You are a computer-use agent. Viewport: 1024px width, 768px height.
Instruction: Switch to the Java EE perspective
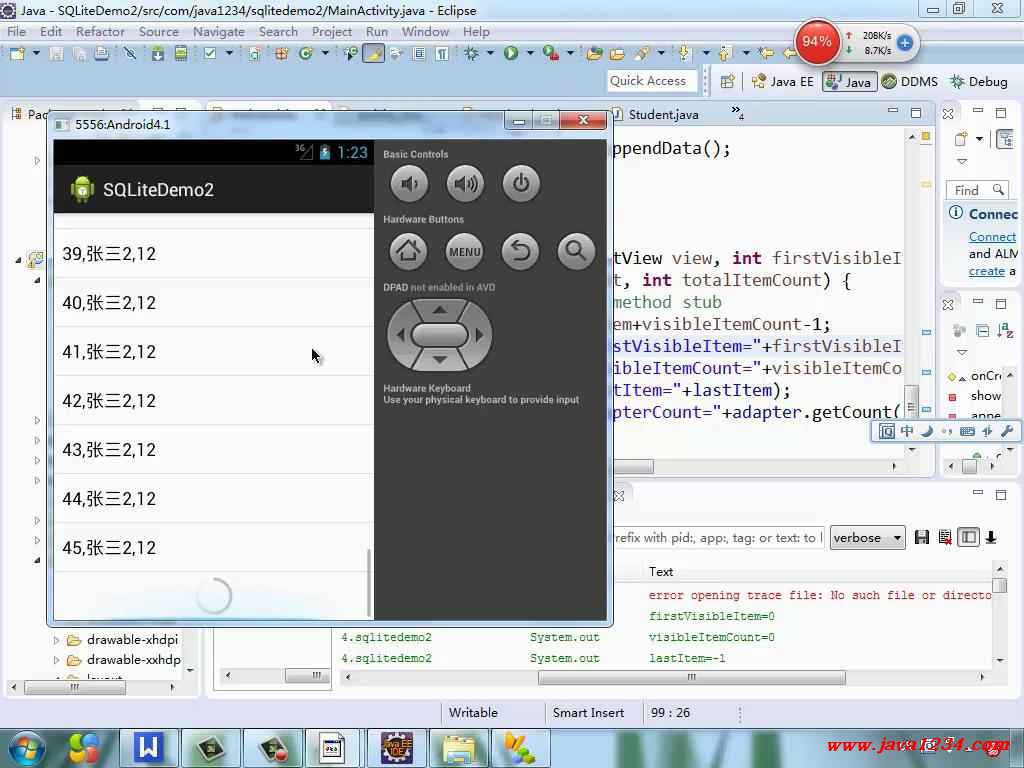782,82
